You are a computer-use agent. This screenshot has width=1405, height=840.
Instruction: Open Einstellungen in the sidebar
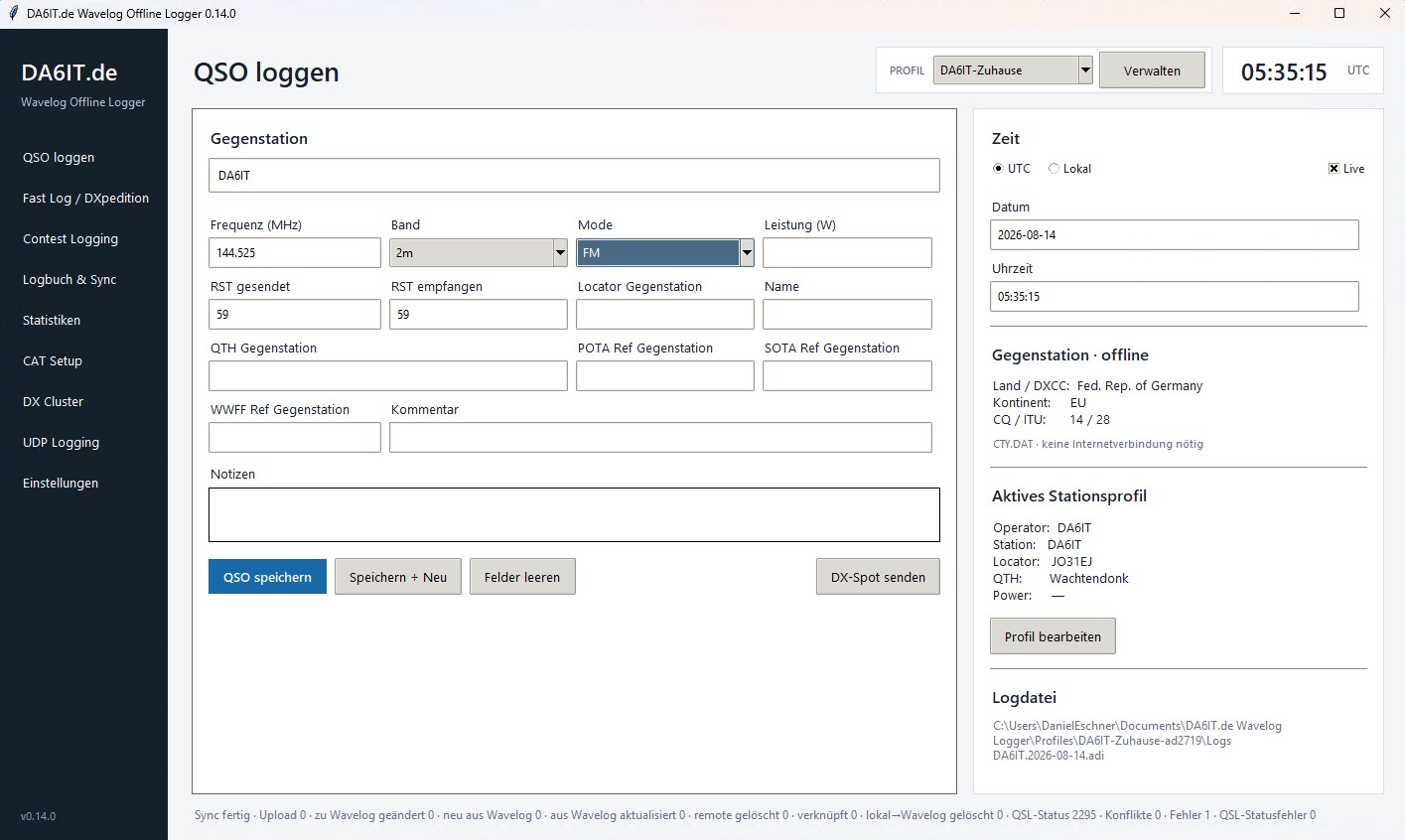click(x=61, y=483)
